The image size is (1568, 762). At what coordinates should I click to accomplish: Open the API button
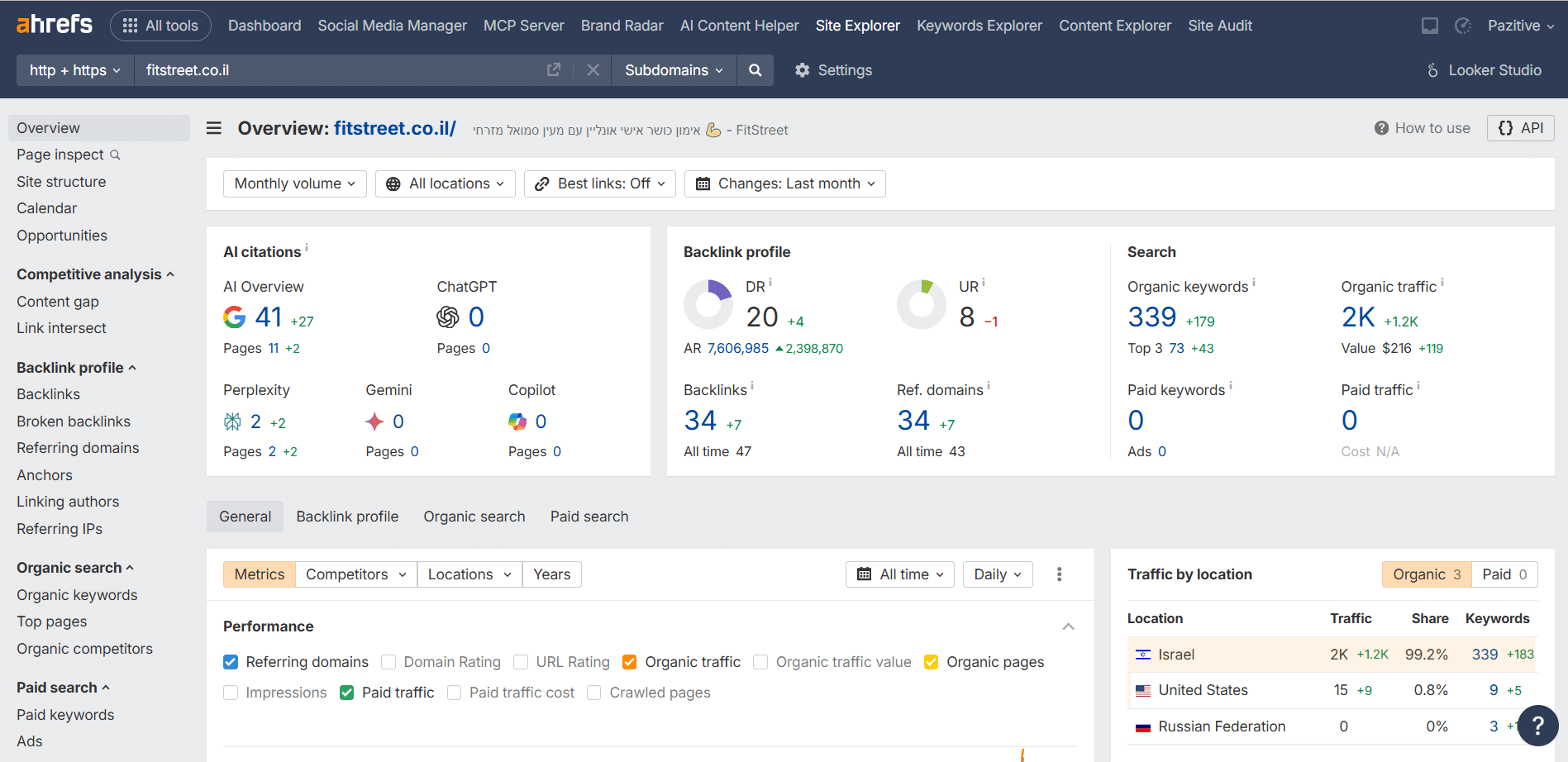[1521, 128]
